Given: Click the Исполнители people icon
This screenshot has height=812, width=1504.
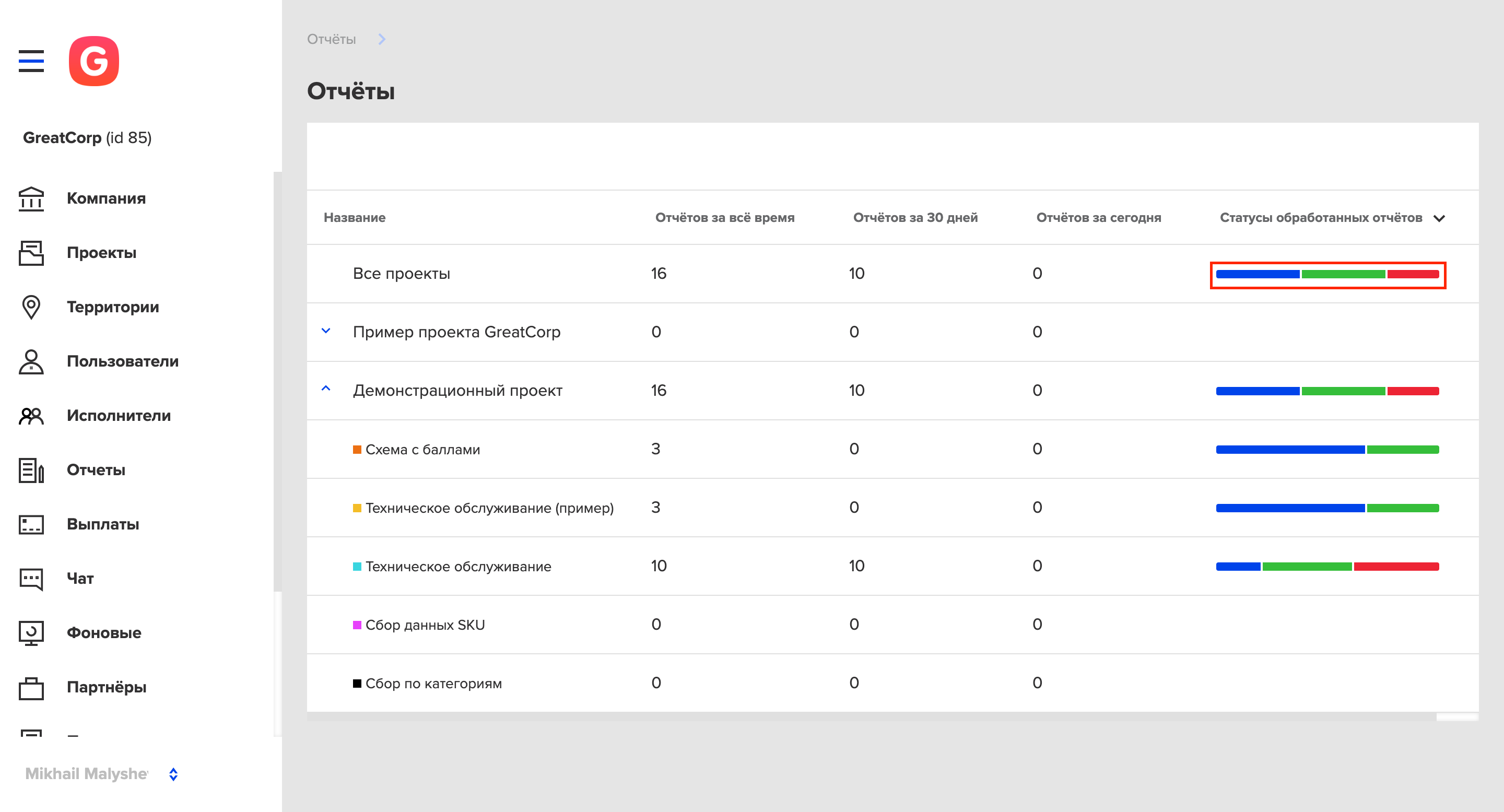Looking at the screenshot, I should pyautogui.click(x=31, y=416).
